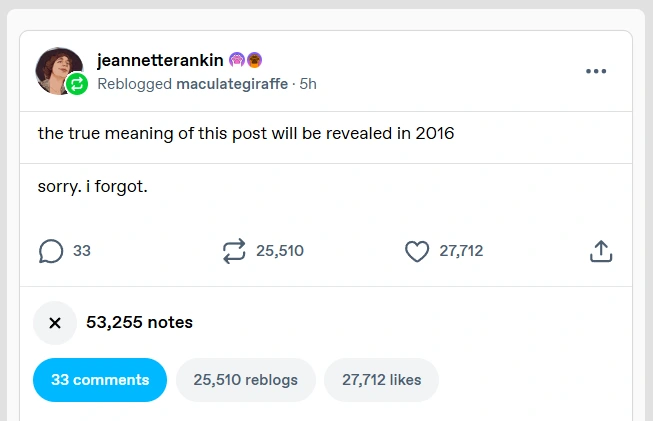The image size is (653, 421).
Task: Click the brown badge beside jeannetterankin
Action: pyautogui.click(x=254, y=60)
